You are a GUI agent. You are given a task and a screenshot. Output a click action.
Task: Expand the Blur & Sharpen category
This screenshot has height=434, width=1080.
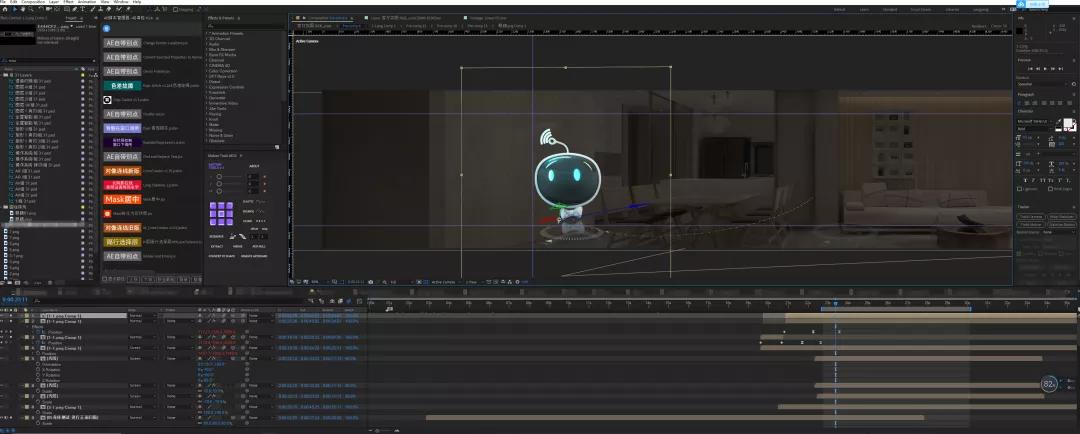coord(207,49)
